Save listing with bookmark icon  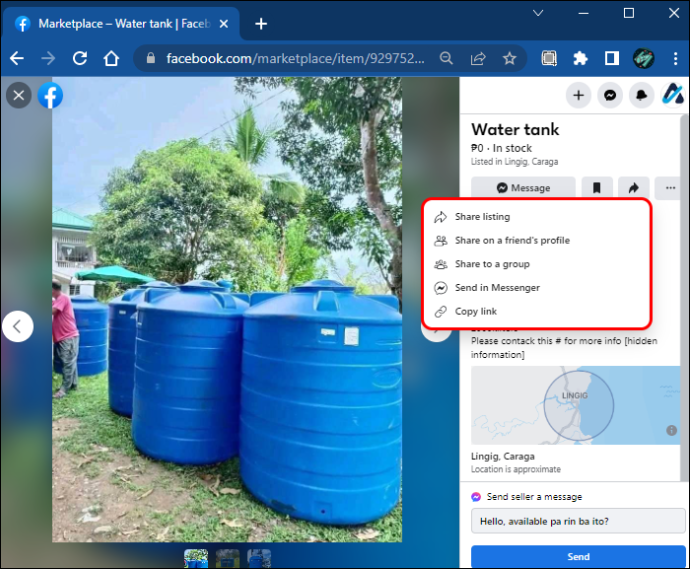[x=597, y=188]
